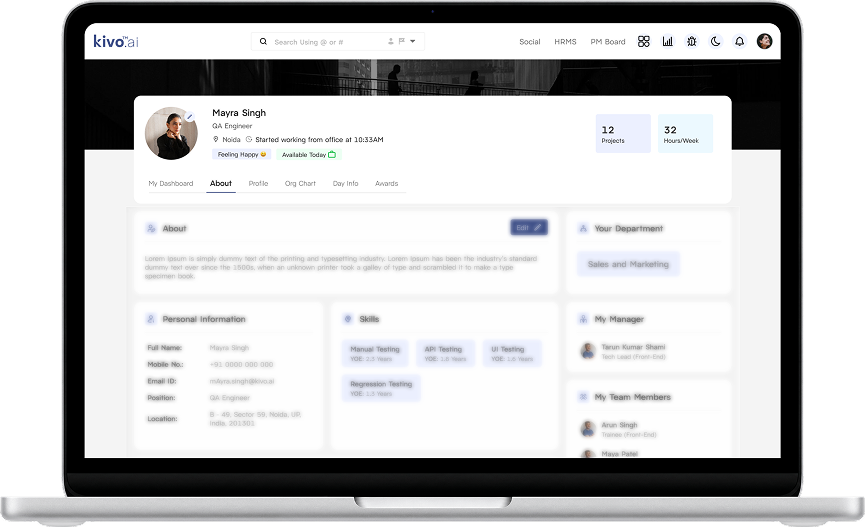Click the Full Name value Mayra Singh
Image resolution: width=865 pixels, height=527 pixels.
click(229, 348)
